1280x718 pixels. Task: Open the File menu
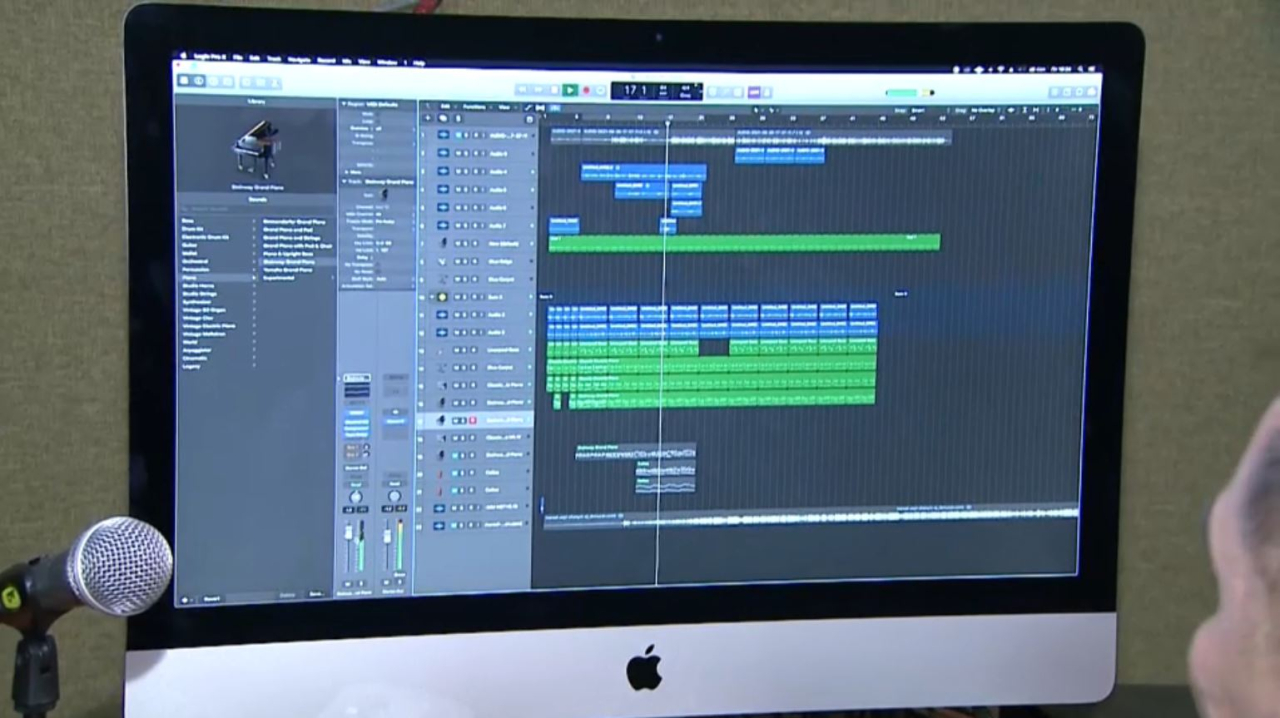[238, 60]
